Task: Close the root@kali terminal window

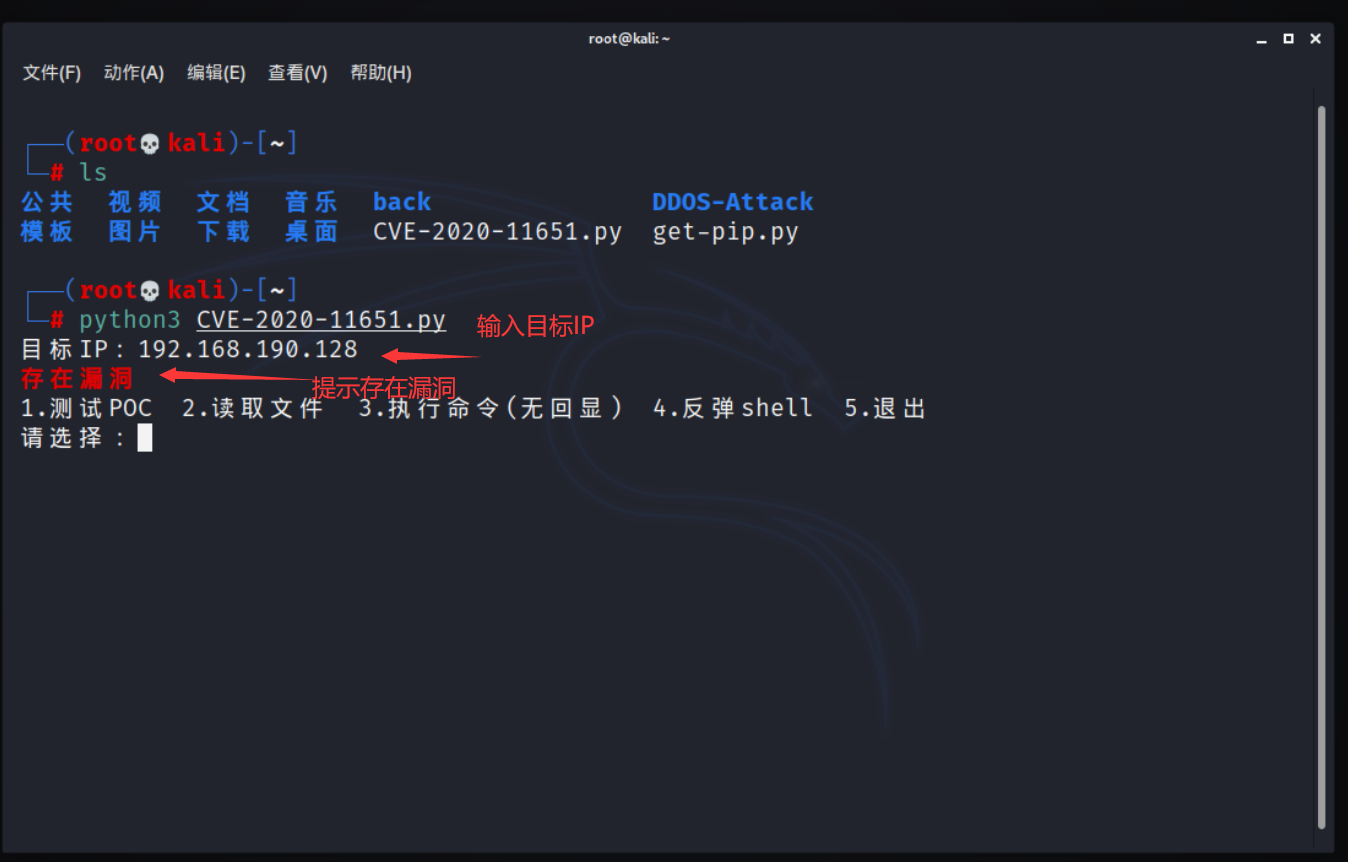Action: pyautogui.click(x=1316, y=39)
